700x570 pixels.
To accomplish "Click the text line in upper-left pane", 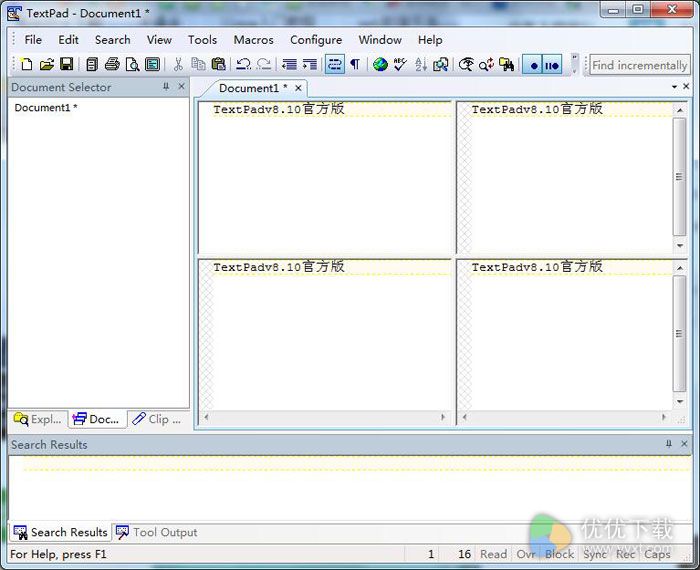I will tap(279, 109).
